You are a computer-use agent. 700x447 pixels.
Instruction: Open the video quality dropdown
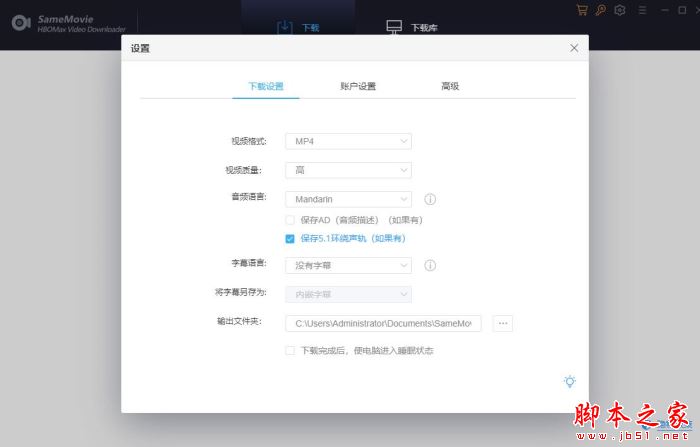coord(348,170)
